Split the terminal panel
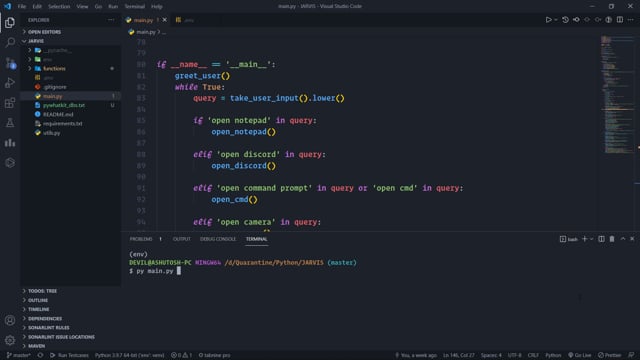This screenshot has width=640, height=360. (x=601, y=239)
